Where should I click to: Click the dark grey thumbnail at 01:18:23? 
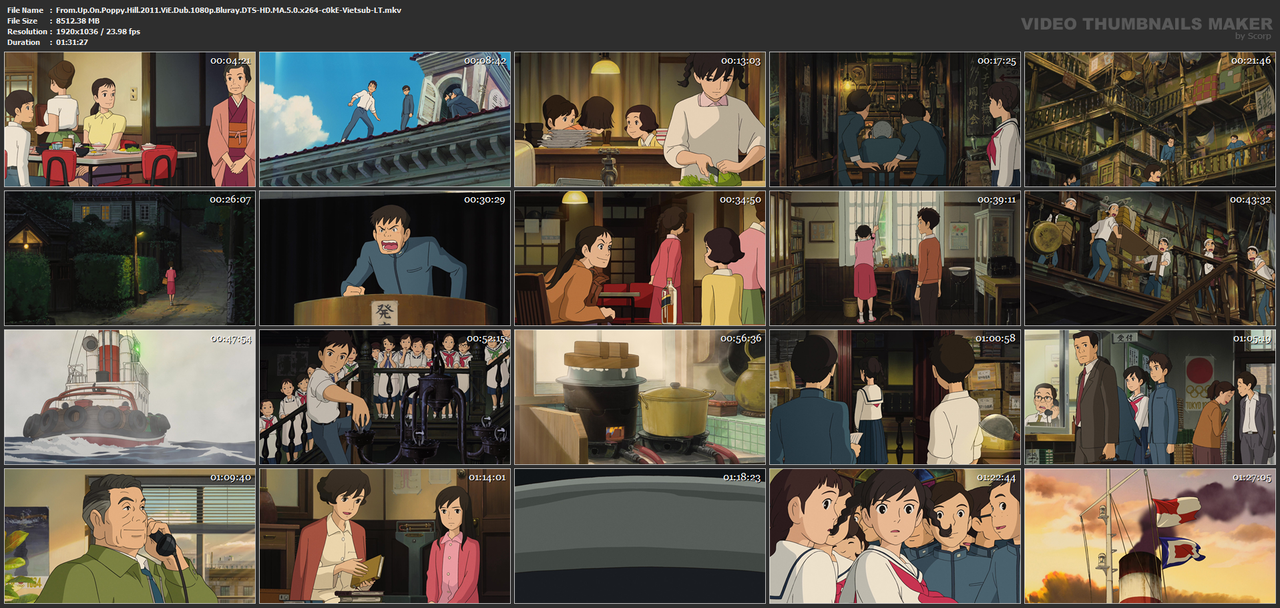[640, 536]
